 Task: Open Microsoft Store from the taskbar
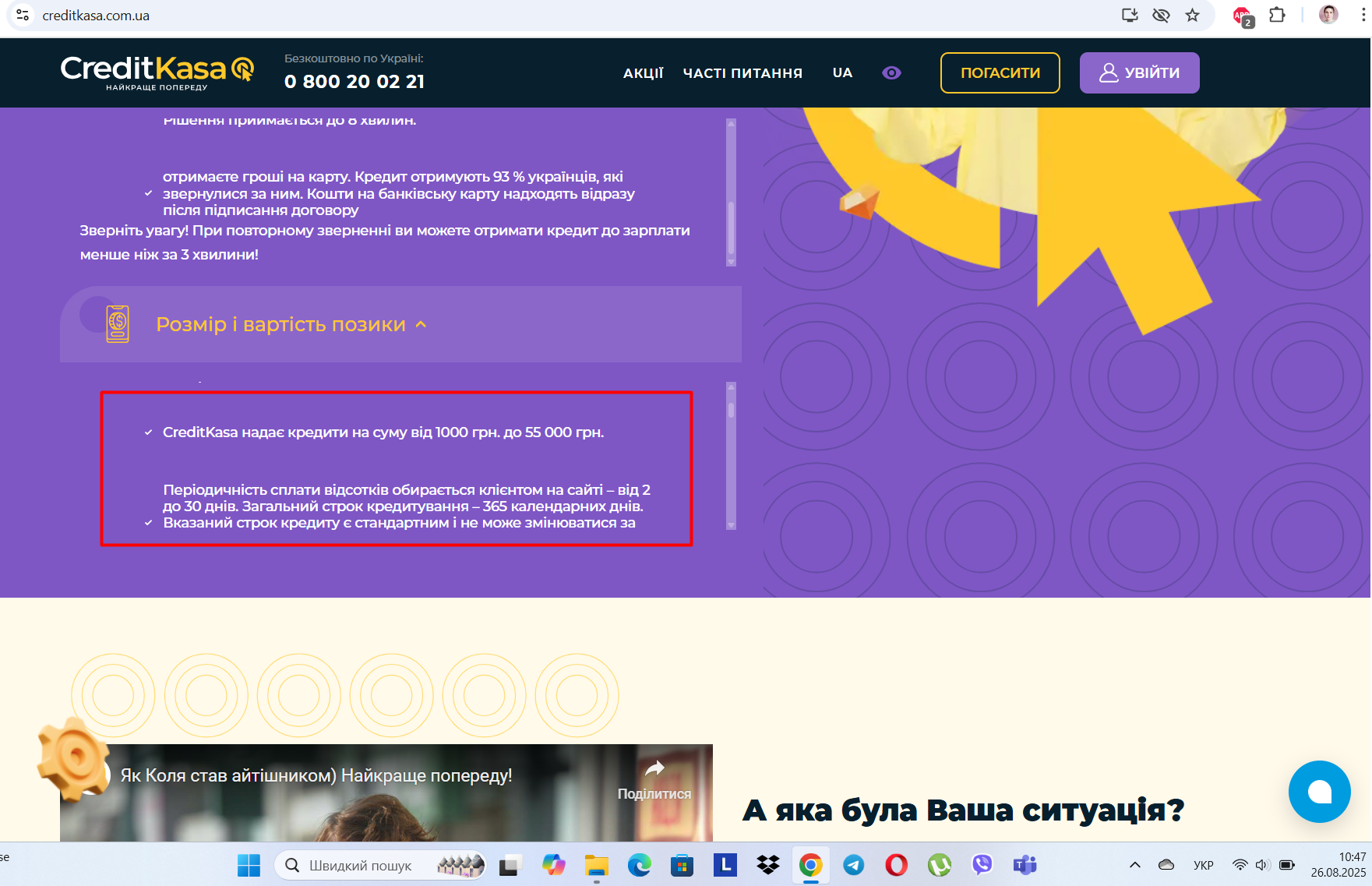[682, 865]
